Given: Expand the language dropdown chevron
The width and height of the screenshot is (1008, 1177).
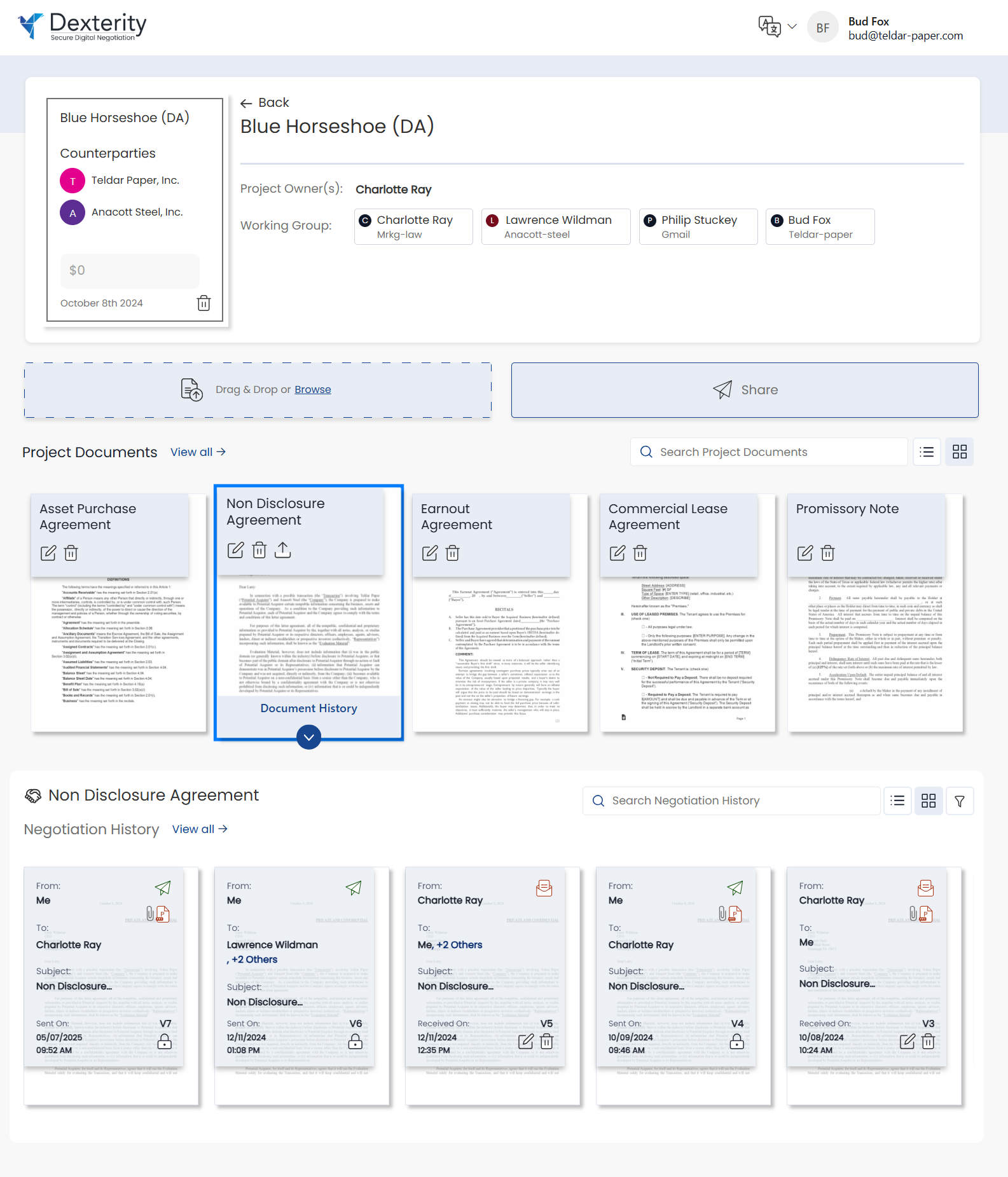Looking at the screenshot, I should (x=792, y=27).
